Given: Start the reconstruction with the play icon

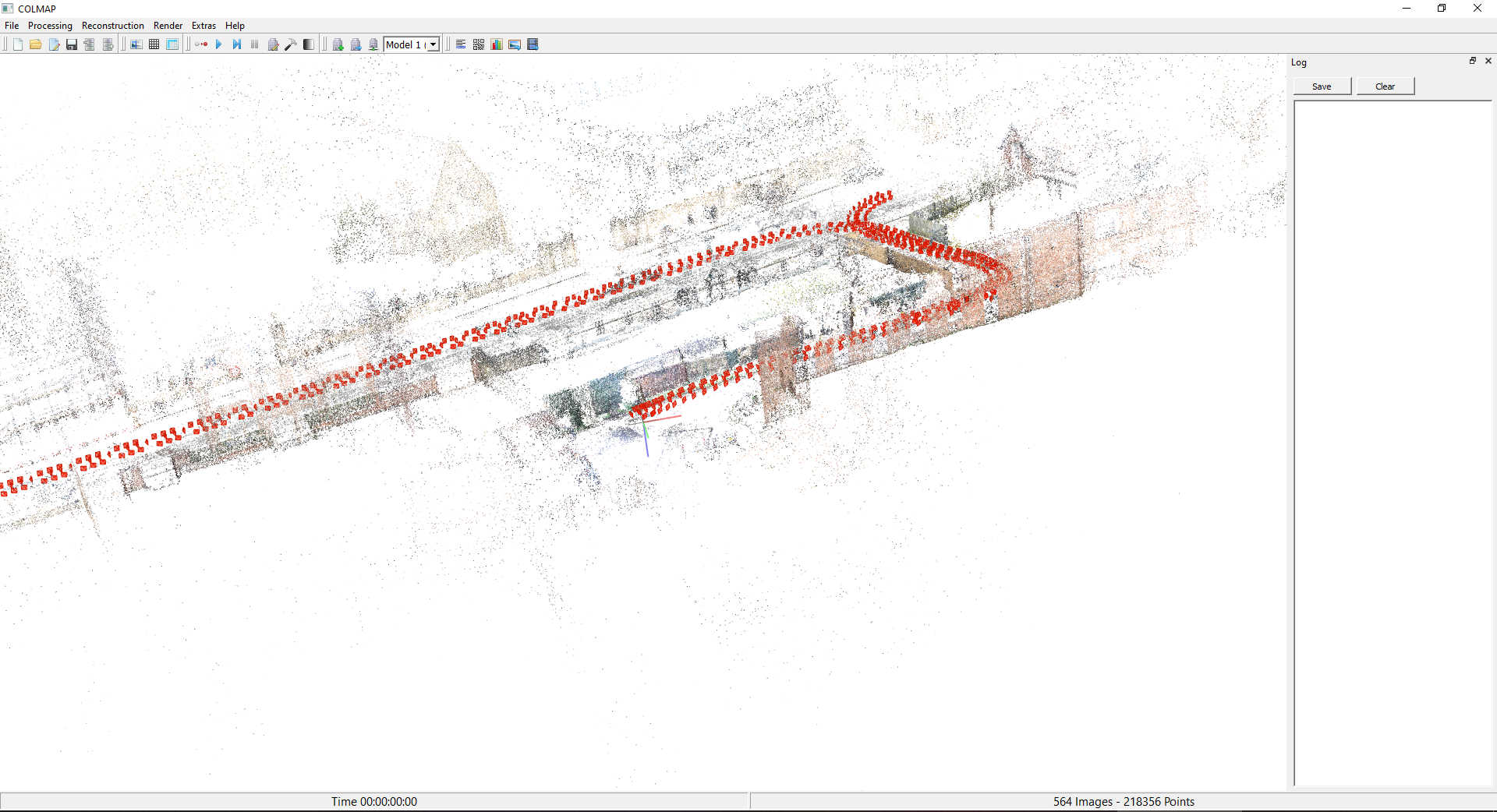Looking at the screenshot, I should pyautogui.click(x=219, y=44).
